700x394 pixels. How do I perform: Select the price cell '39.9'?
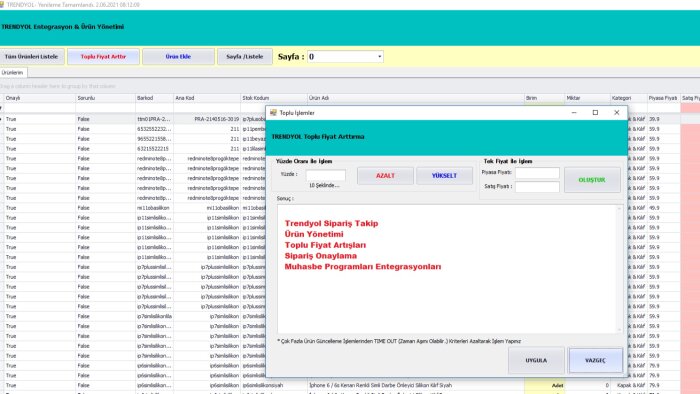[663, 119]
